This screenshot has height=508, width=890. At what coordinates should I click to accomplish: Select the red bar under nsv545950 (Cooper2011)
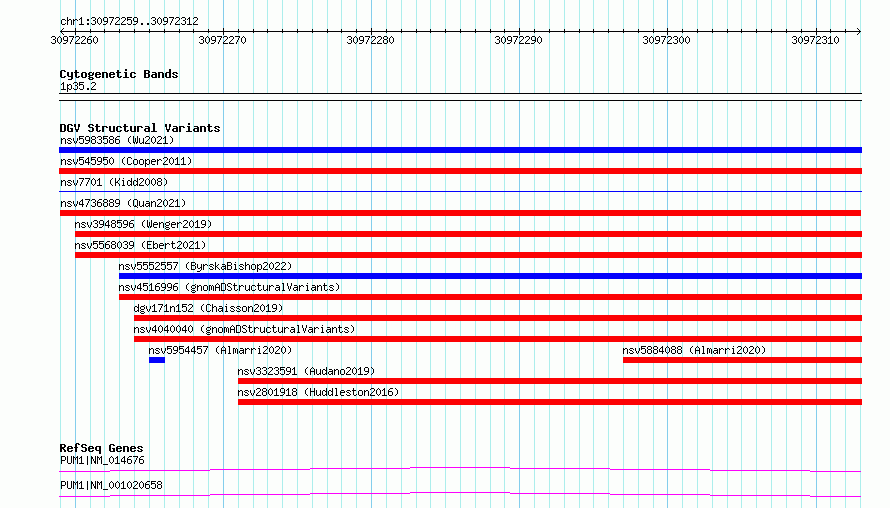460,171
